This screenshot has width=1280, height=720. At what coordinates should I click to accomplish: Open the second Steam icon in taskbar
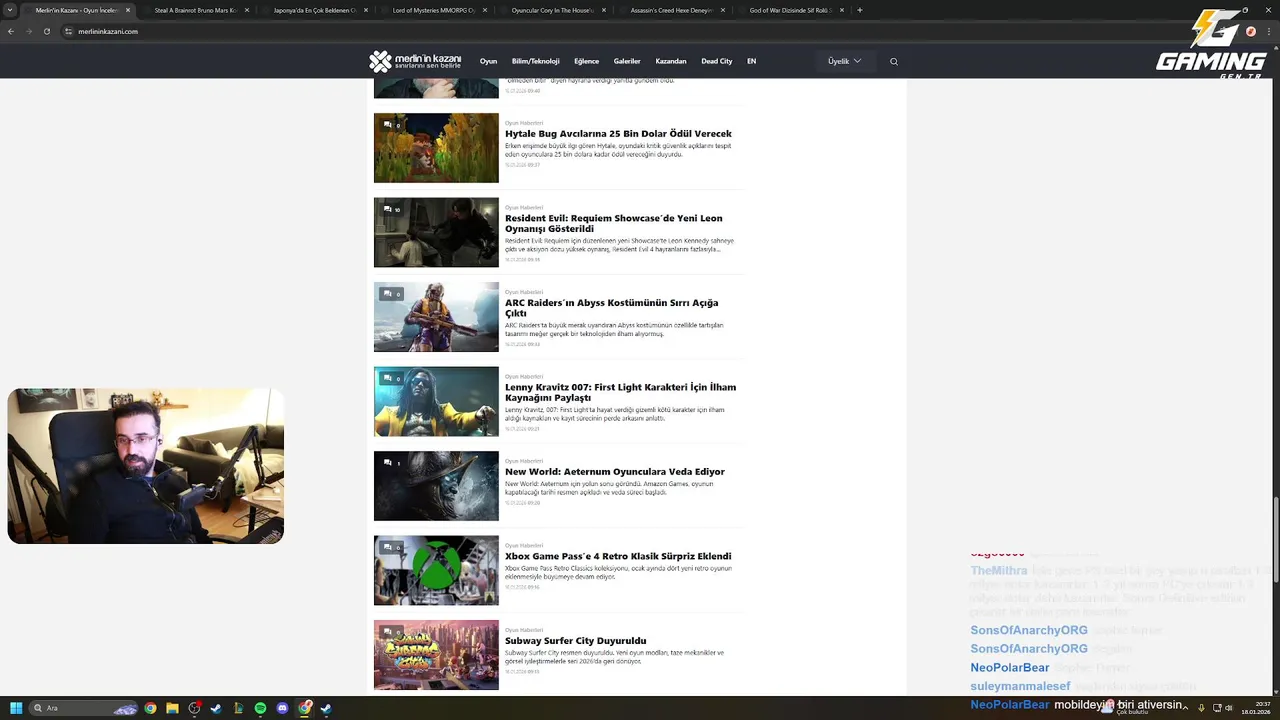[326, 708]
